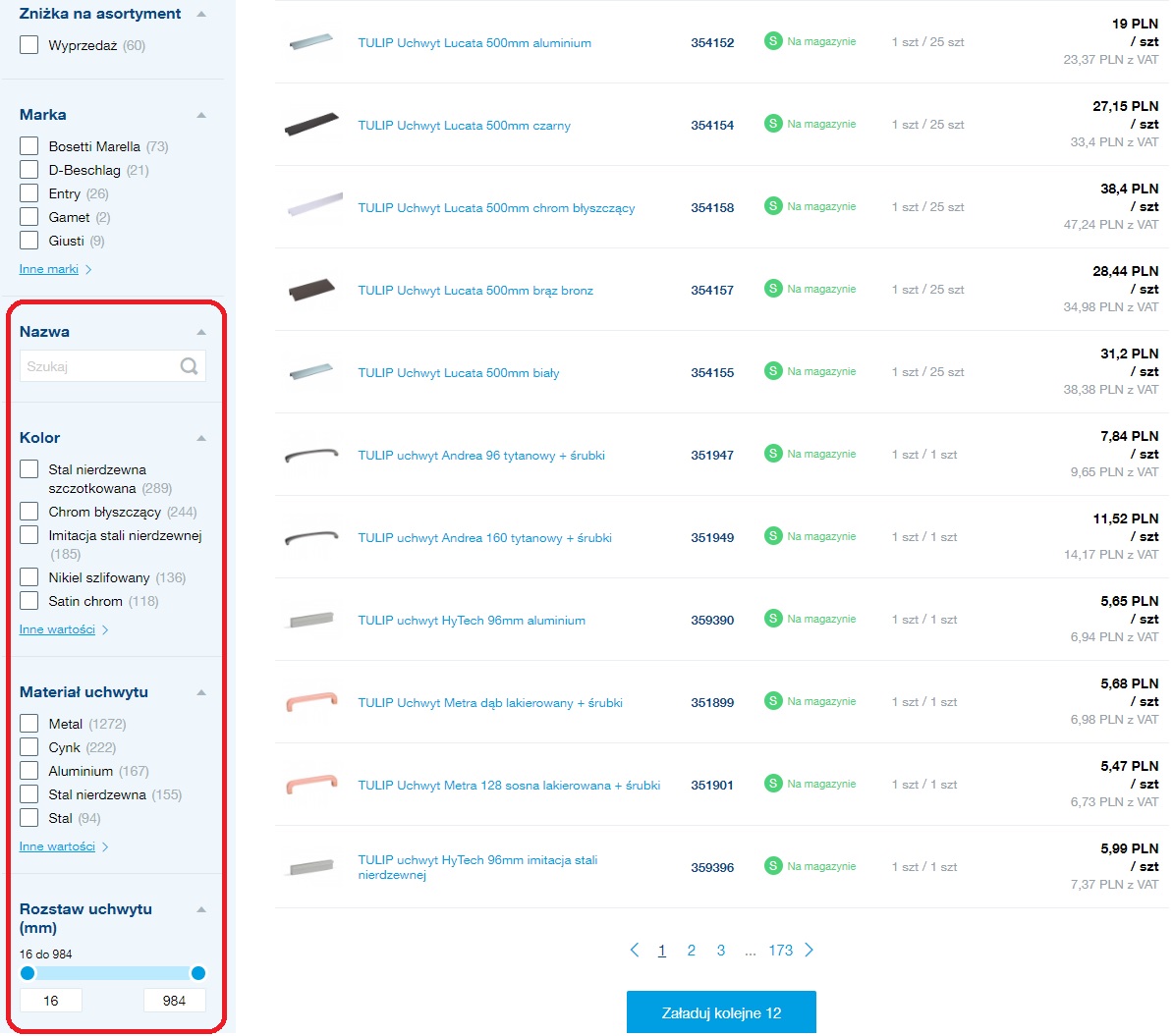Screen dimensions: 1173x1036
Task: Click next page arrow in pagination
Action: click(810, 950)
